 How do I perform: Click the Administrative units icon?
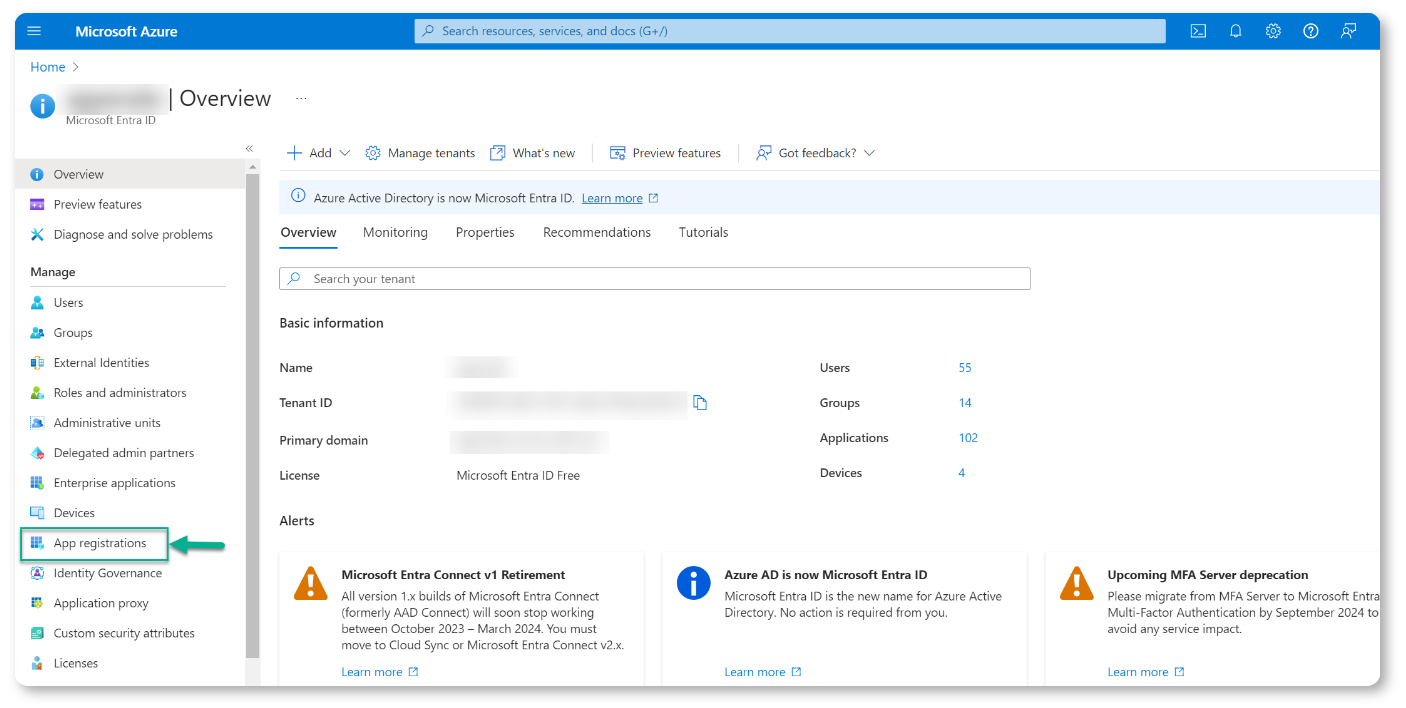(x=37, y=423)
